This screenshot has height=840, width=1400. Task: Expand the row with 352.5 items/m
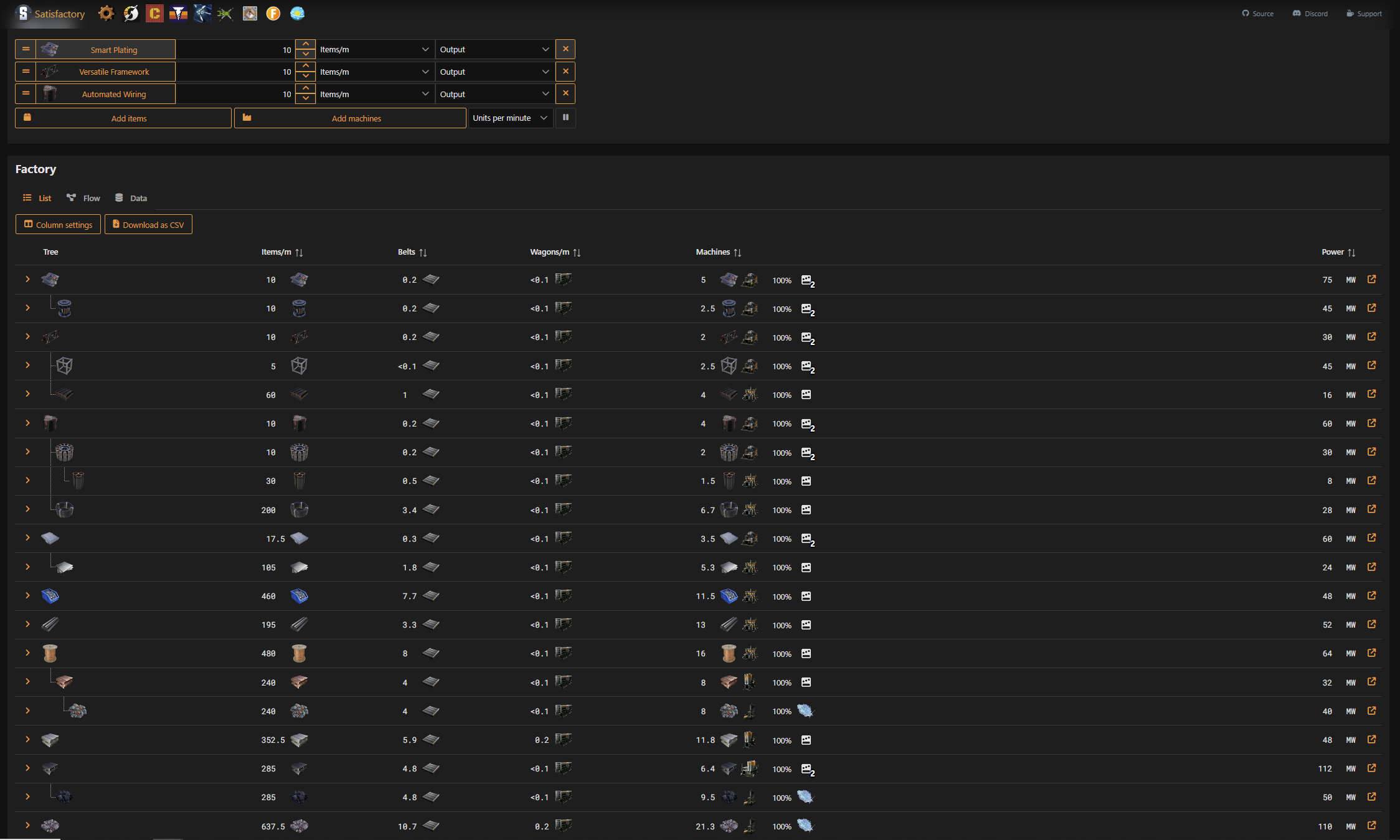coord(27,739)
